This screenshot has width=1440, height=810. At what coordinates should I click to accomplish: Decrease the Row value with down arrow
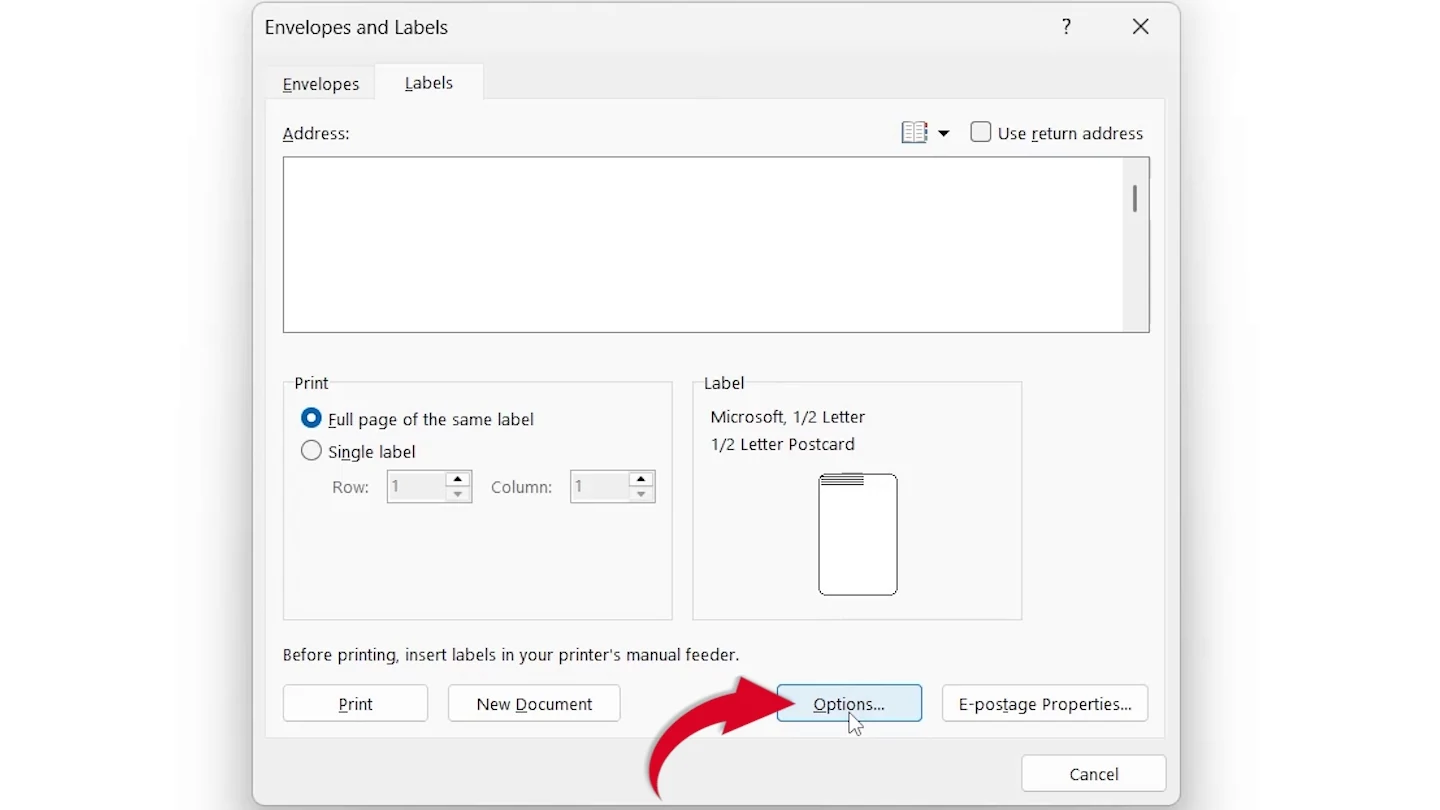tap(458, 494)
